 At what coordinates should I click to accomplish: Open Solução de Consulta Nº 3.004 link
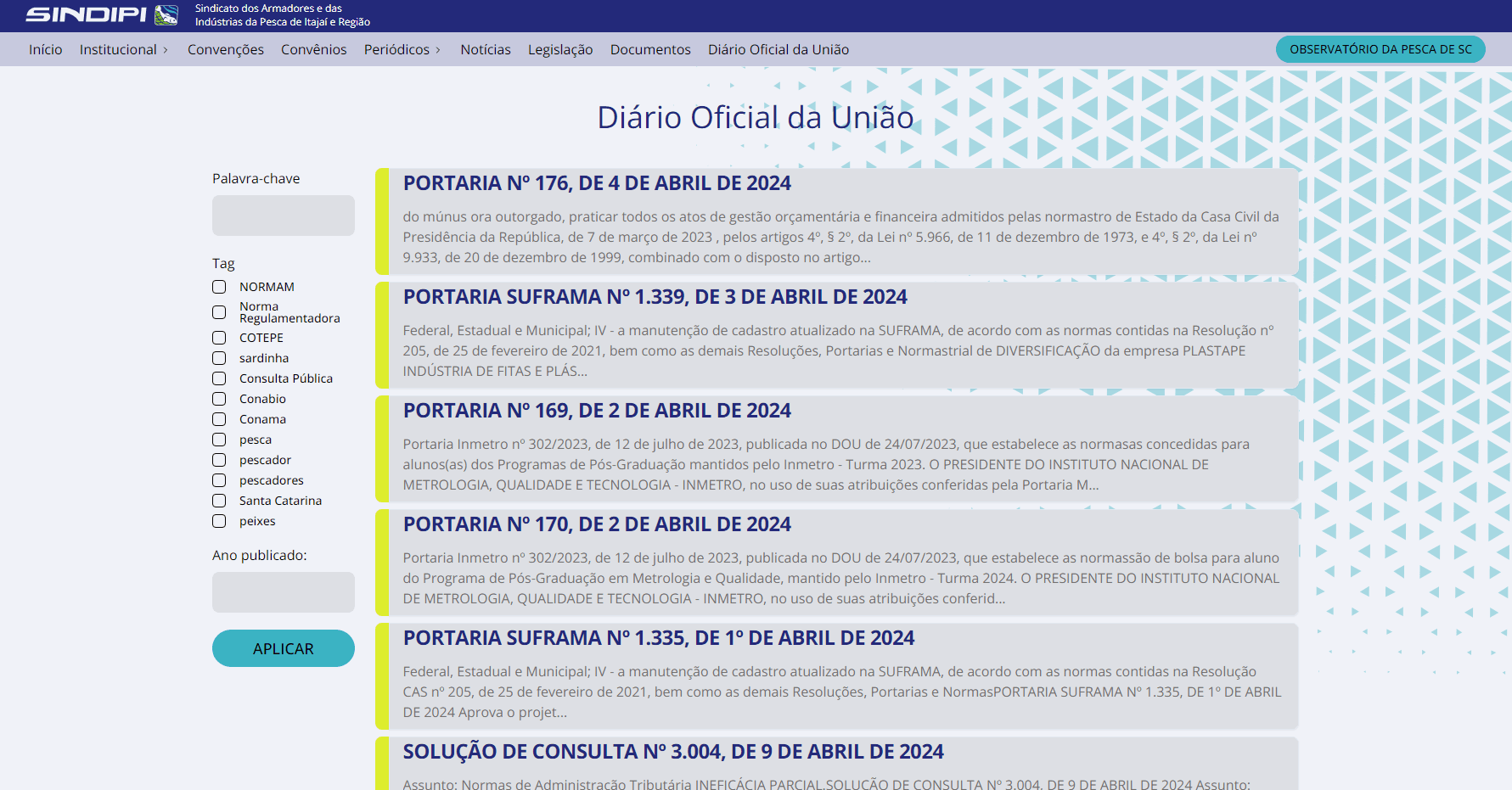[x=672, y=752]
